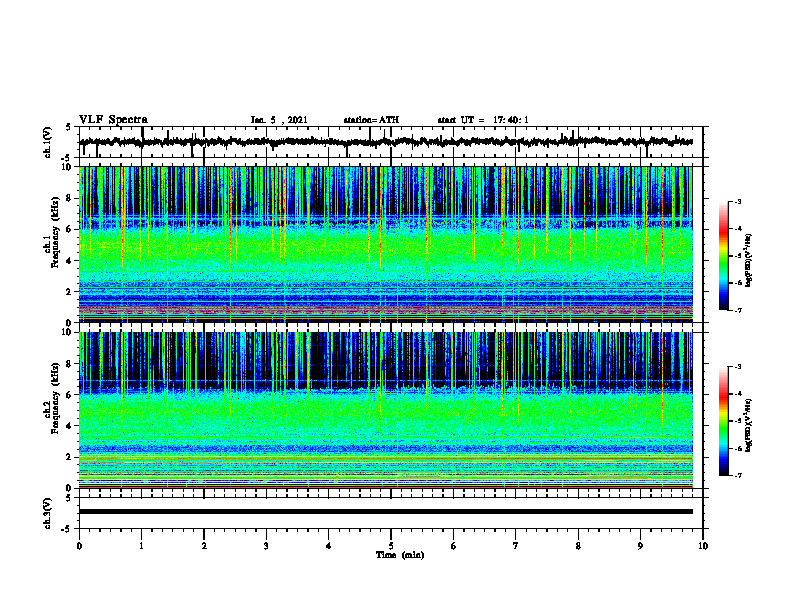Click the 'ch.1(V)' axis label
Screen dimensions: 792x612
click(x=48, y=142)
